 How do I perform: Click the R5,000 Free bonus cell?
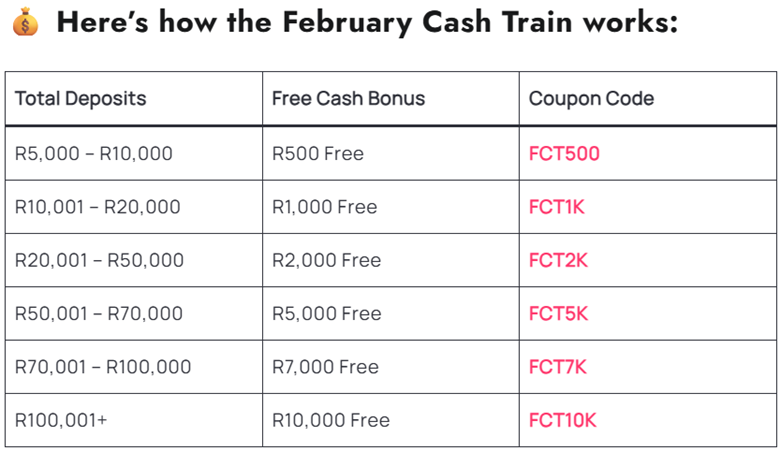[x=326, y=314]
